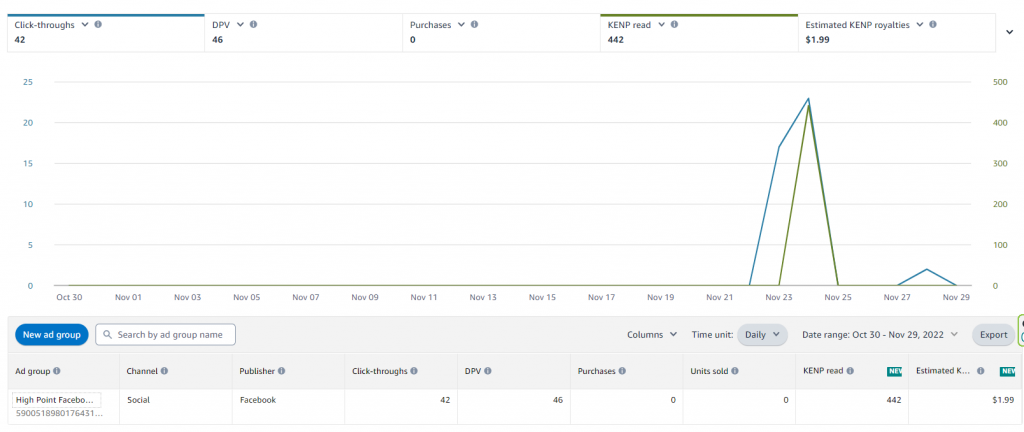Click the search magnifier icon in ad group search

(x=107, y=334)
